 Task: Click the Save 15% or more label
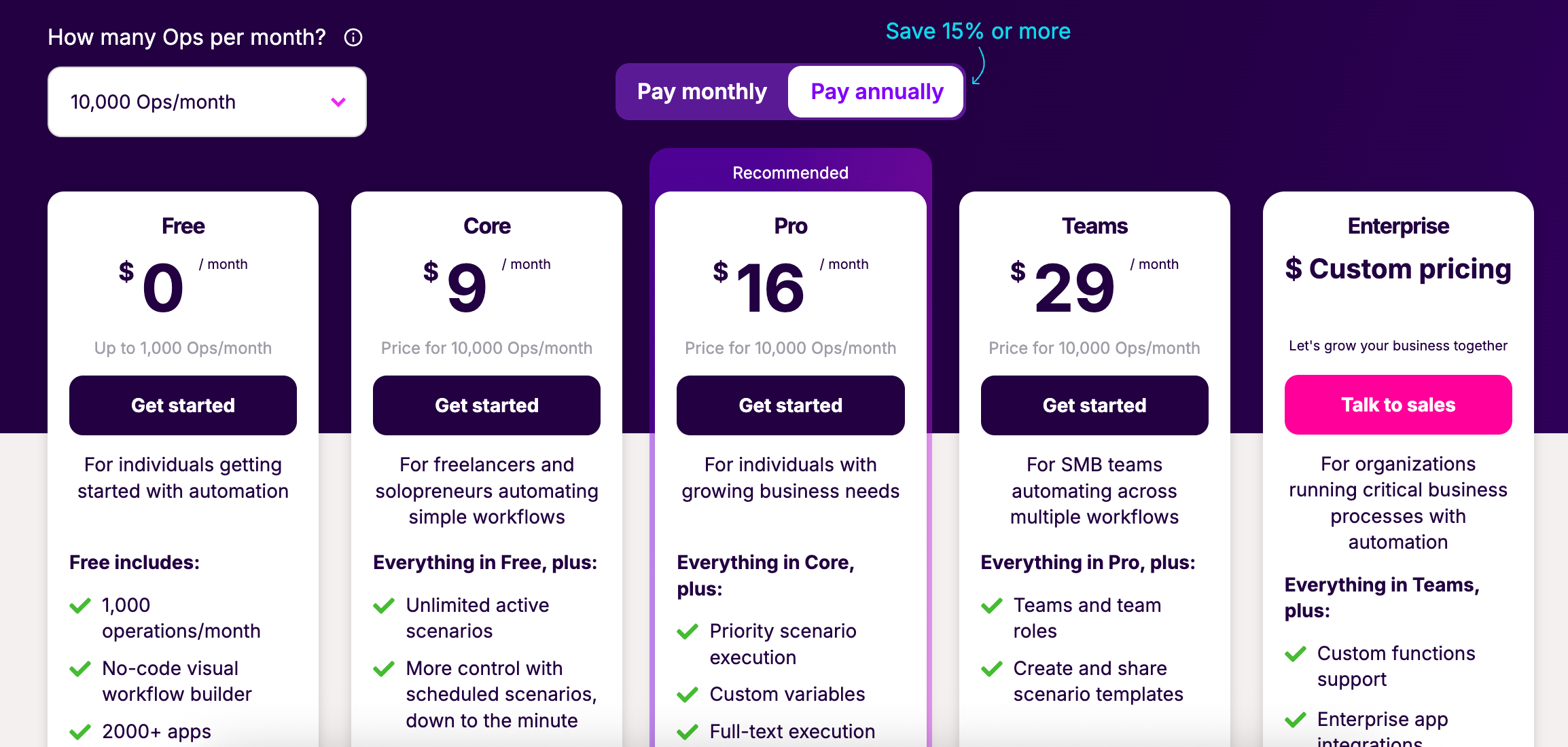(x=978, y=31)
